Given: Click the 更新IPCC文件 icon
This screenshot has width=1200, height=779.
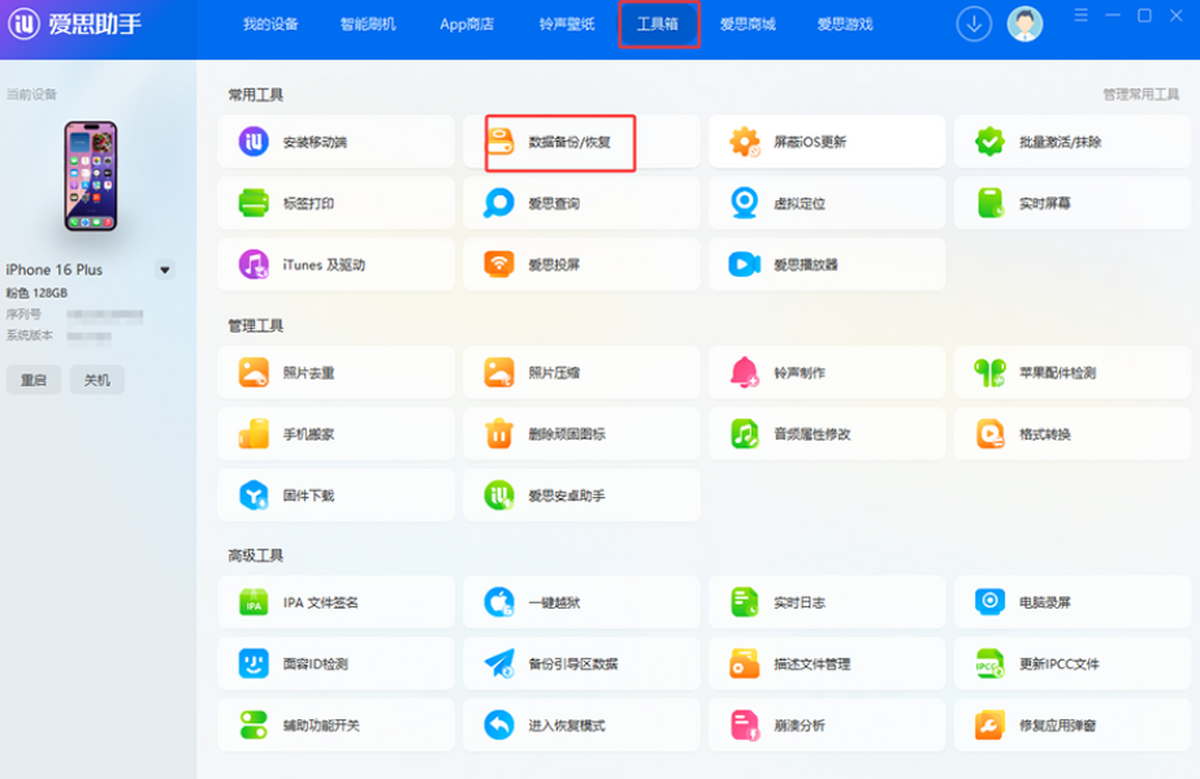Looking at the screenshot, I should click(990, 663).
